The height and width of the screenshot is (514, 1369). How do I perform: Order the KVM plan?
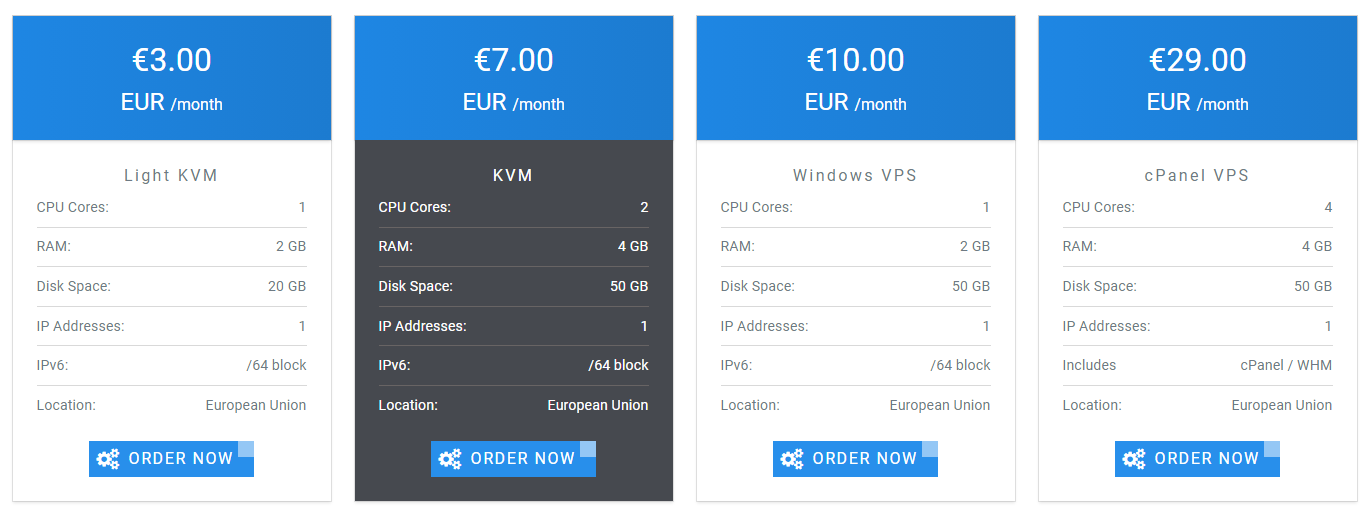coord(513,459)
